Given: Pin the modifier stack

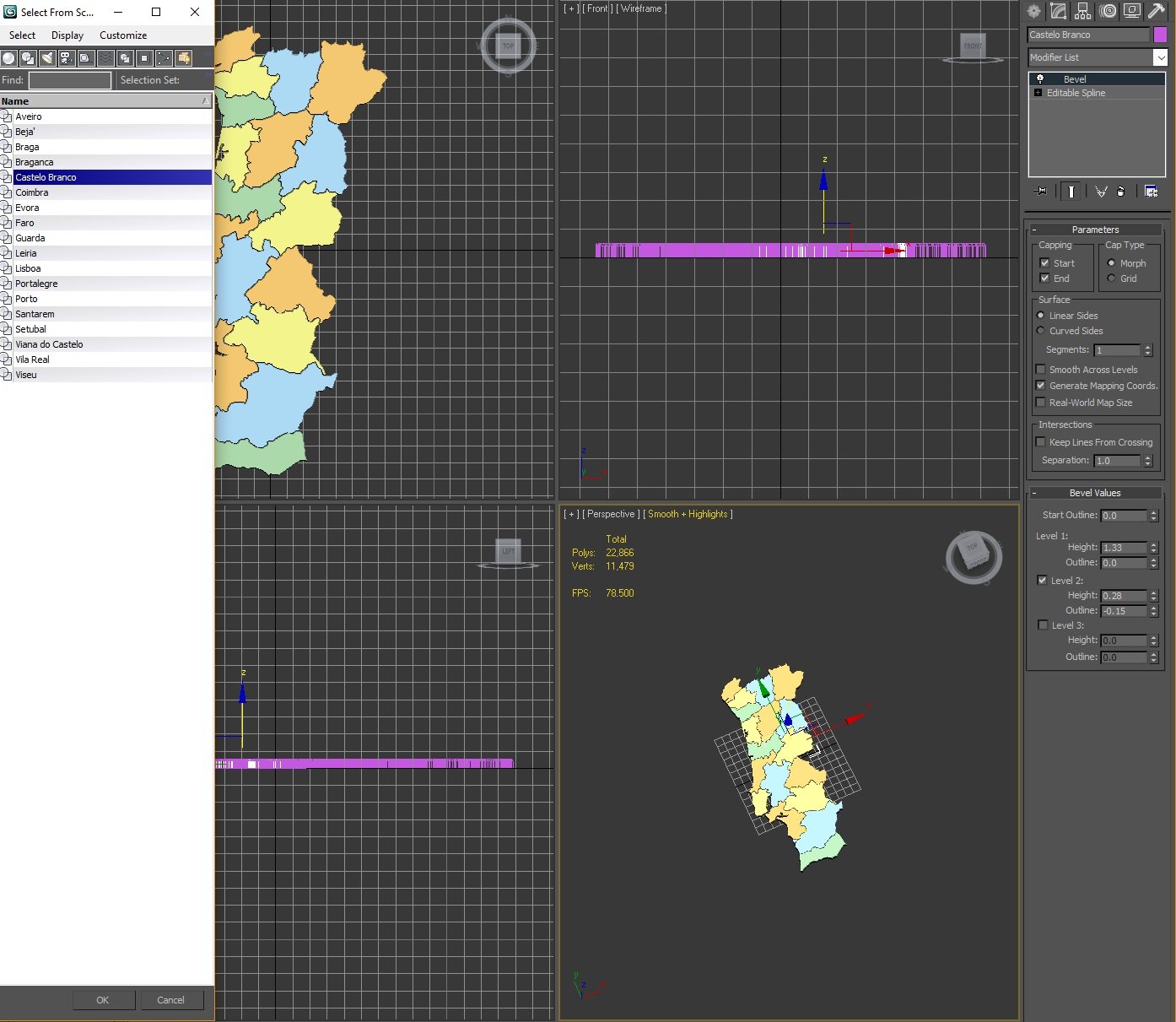Looking at the screenshot, I should (1040, 192).
